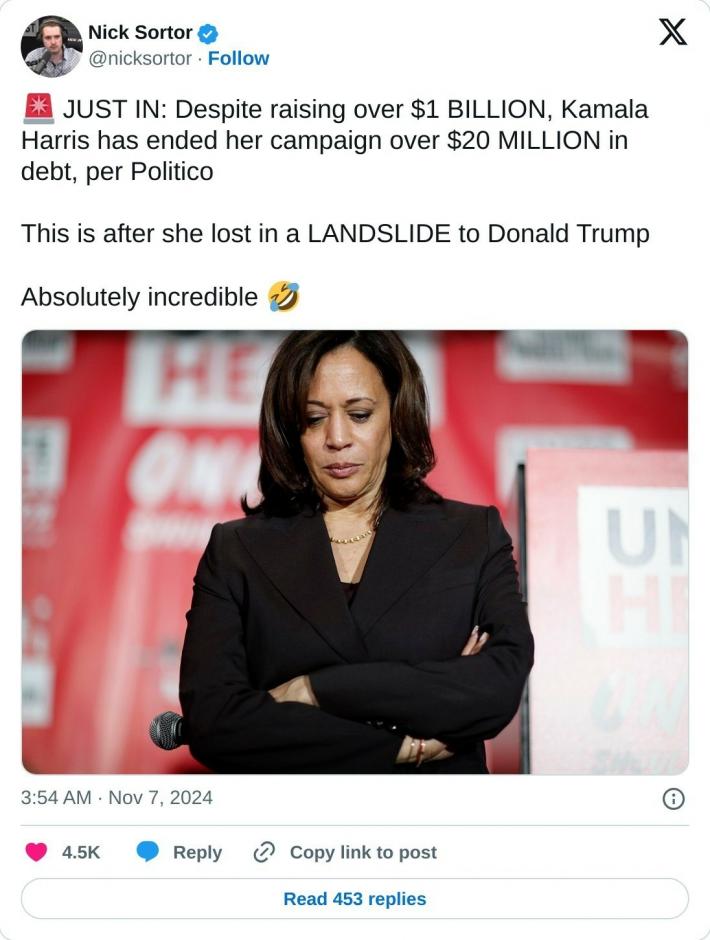Click the chain link copy icon
710x940 pixels.
point(264,852)
